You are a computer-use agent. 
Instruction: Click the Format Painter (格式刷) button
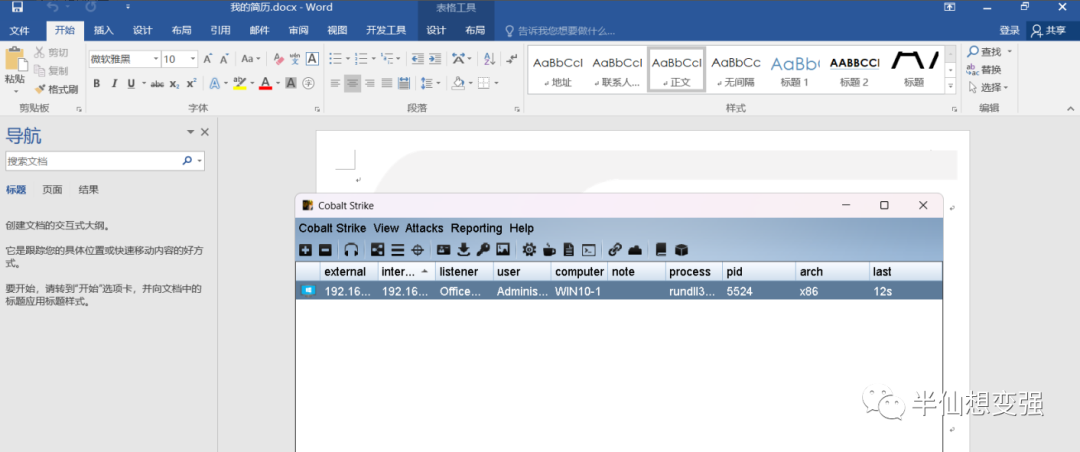click(56, 89)
